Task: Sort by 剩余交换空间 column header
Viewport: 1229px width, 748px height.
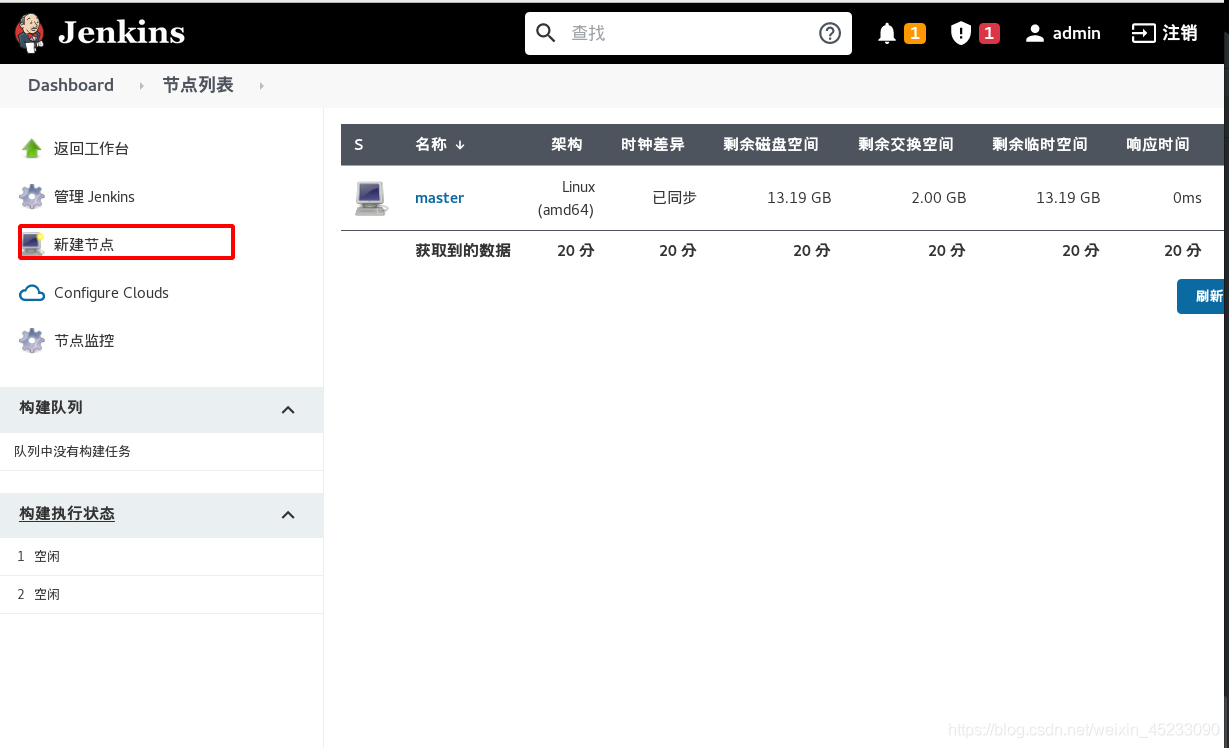Action: click(x=906, y=145)
